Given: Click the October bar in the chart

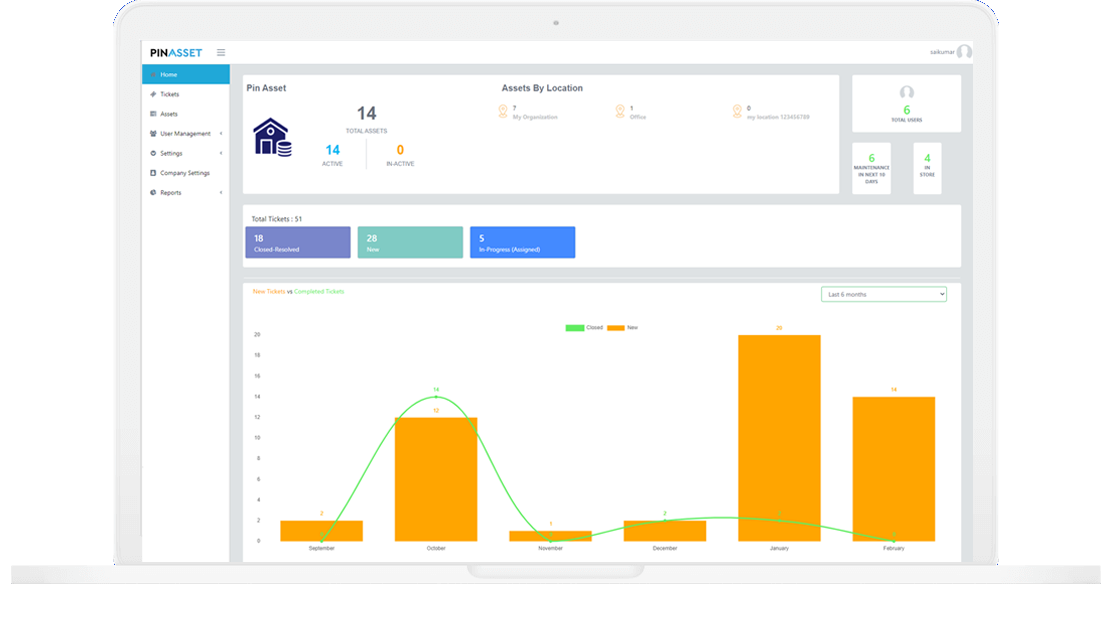Looking at the screenshot, I should 436,479.
